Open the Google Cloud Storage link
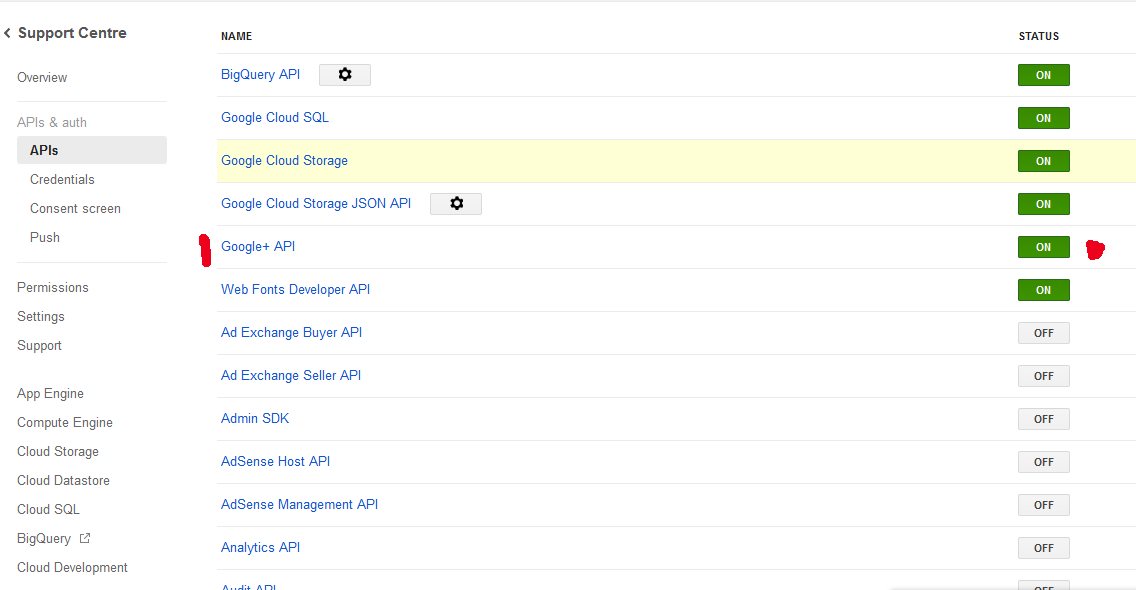1136x590 pixels. [x=284, y=161]
